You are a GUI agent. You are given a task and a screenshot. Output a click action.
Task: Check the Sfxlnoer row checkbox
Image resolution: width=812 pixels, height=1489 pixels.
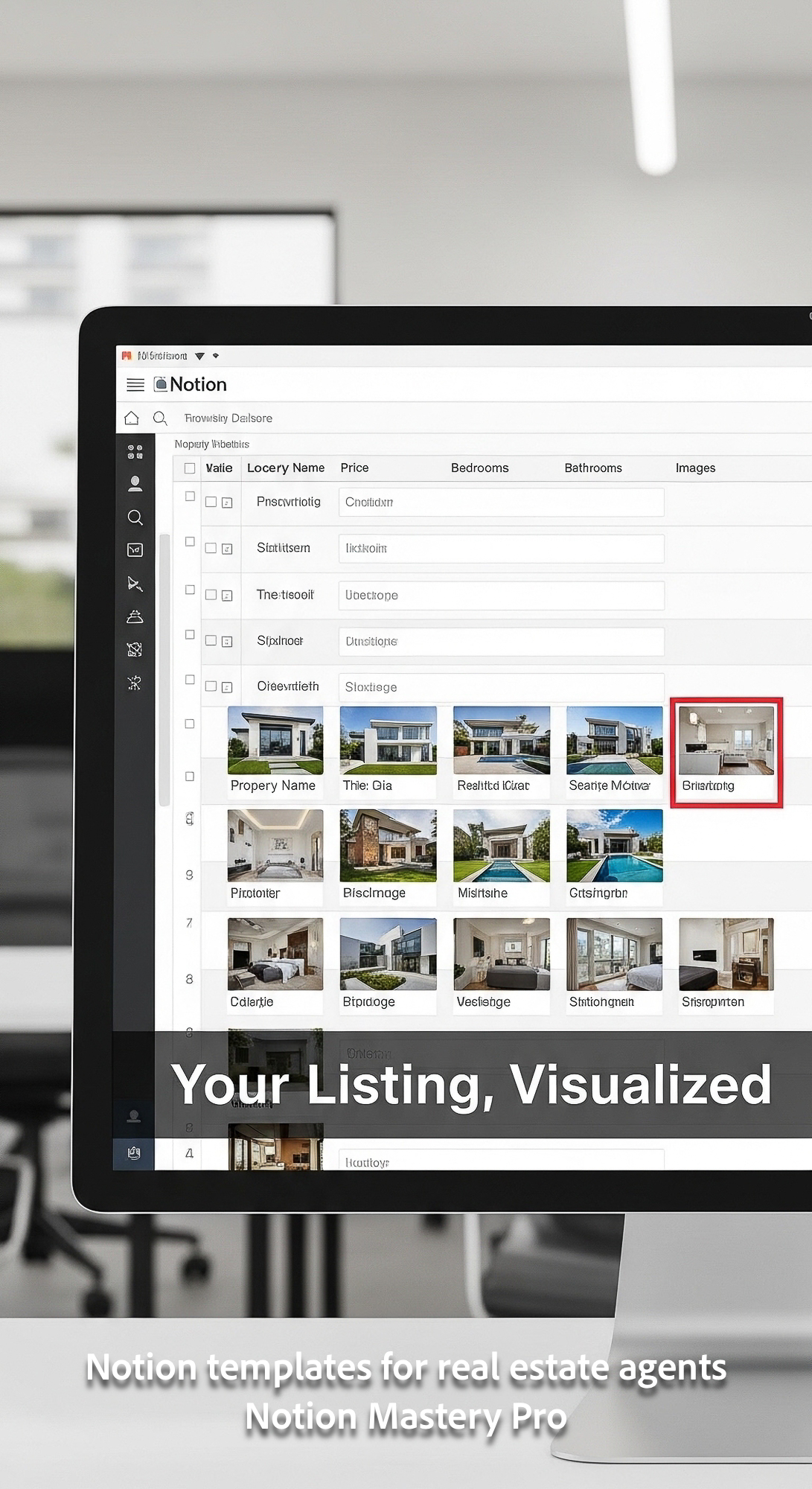point(211,640)
